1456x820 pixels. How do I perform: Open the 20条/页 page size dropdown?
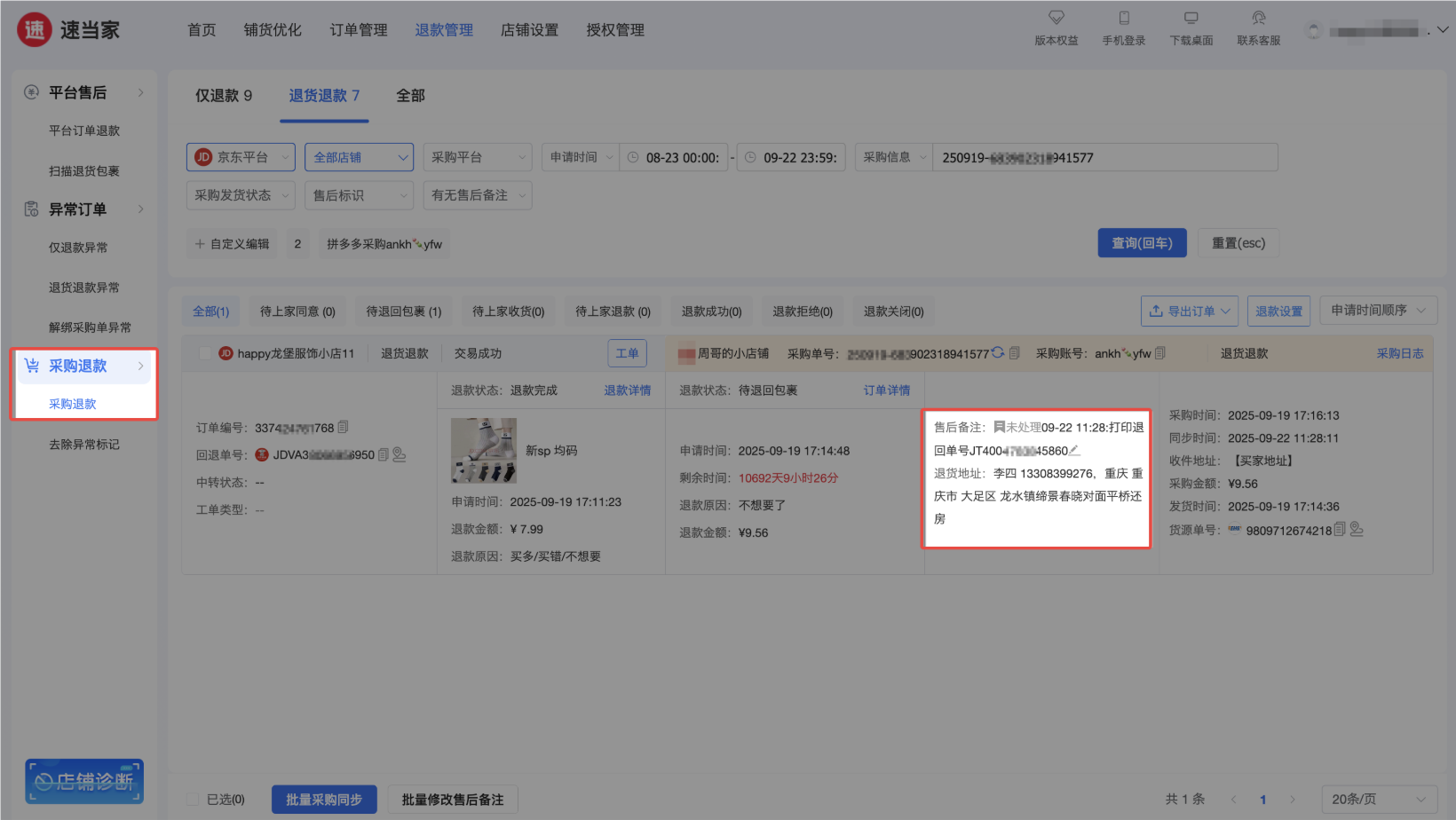click(1379, 799)
